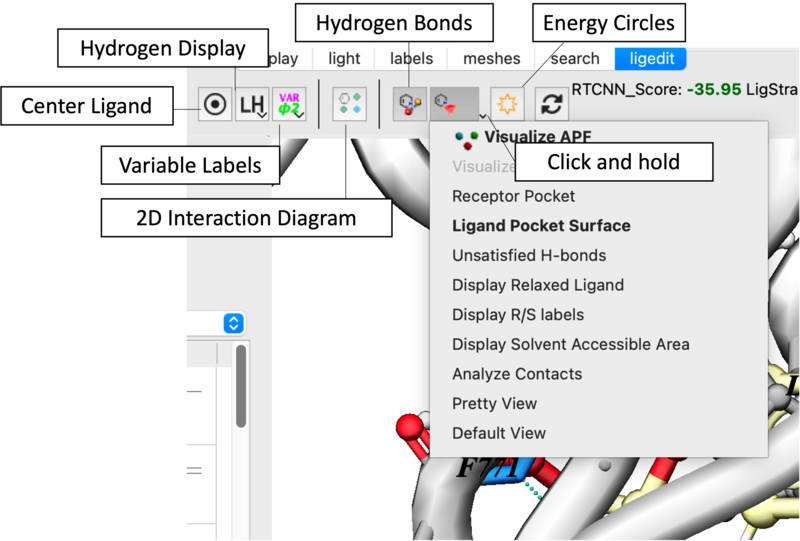This screenshot has height=541, width=800.
Task: Select the meshes tab
Action: pos(491,59)
